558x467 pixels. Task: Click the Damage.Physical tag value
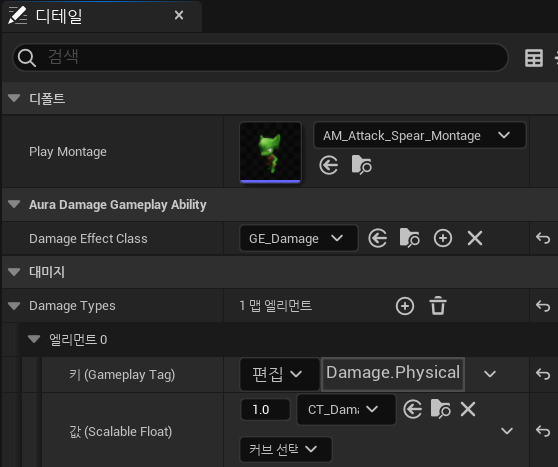click(x=393, y=374)
